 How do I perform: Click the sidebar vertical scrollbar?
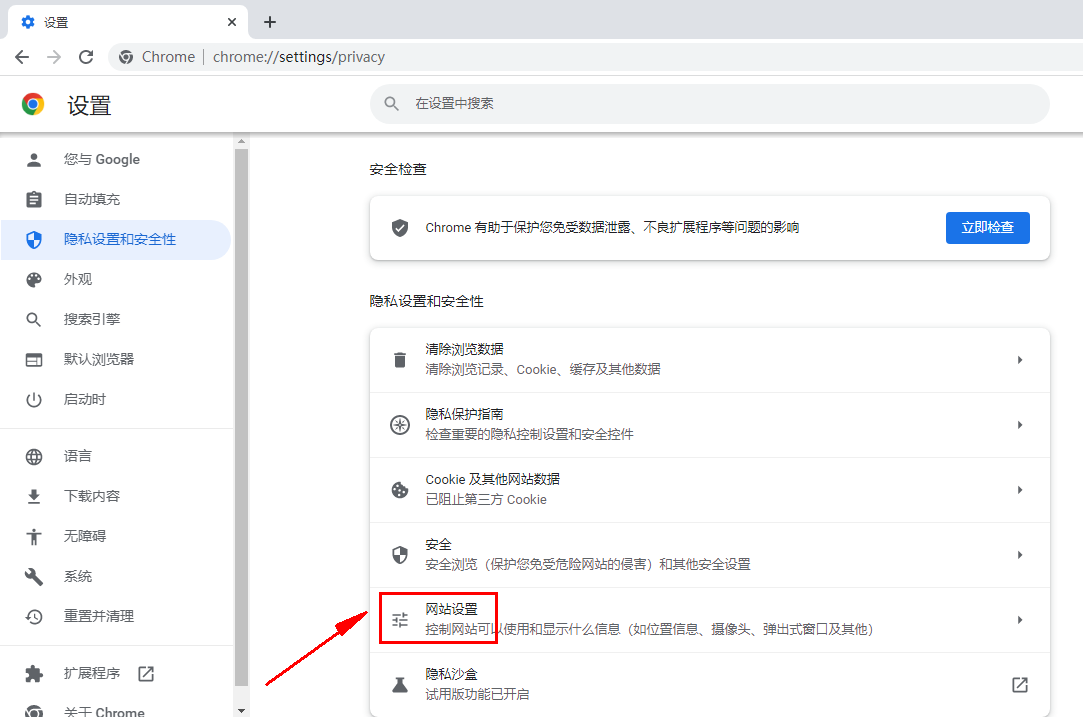240,400
